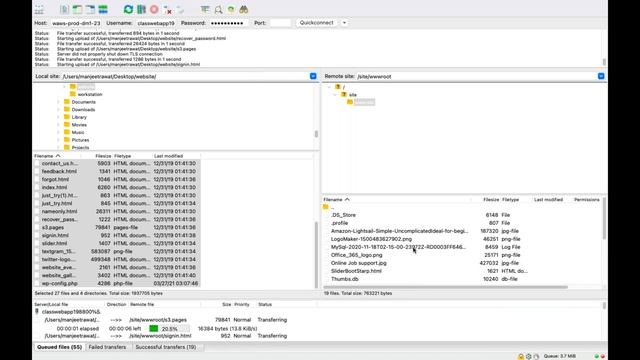The height and width of the screenshot is (360, 640).
Task: Click the Password input field
Action: [228, 23]
